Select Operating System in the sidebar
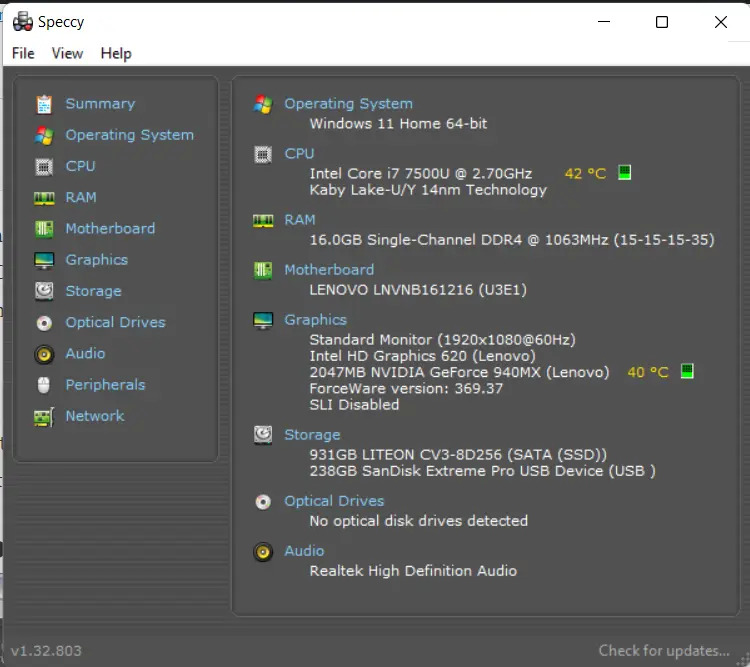Image resolution: width=750 pixels, height=667 pixels. 130,135
